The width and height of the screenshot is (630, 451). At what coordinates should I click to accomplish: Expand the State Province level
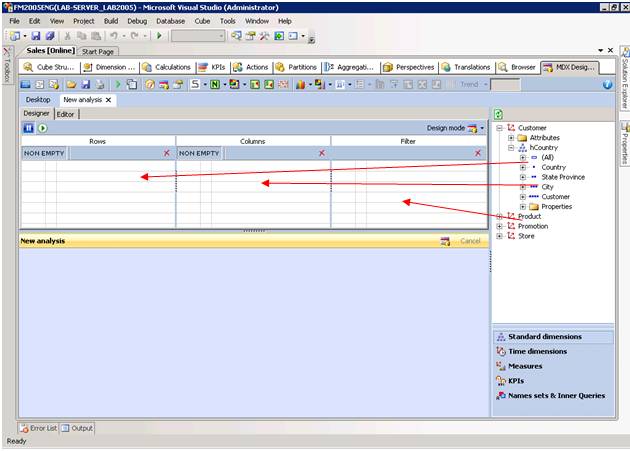coord(523,177)
